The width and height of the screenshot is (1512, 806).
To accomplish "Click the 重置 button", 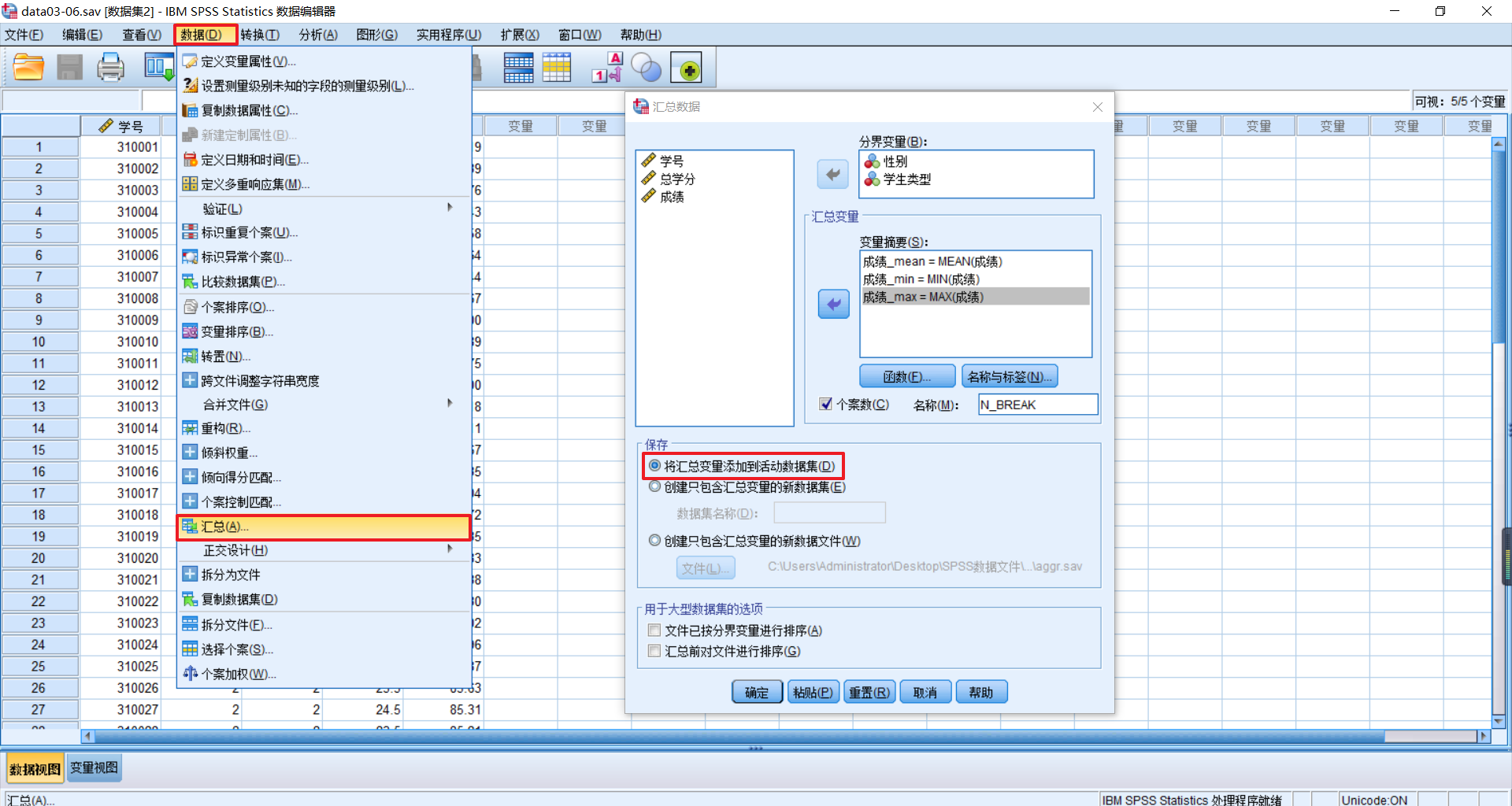I will pyautogui.click(x=869, y=693).
